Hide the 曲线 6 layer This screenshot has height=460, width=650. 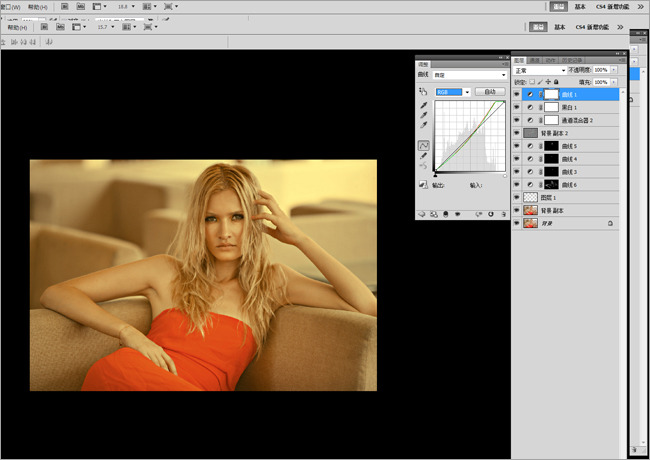(517, 184)
